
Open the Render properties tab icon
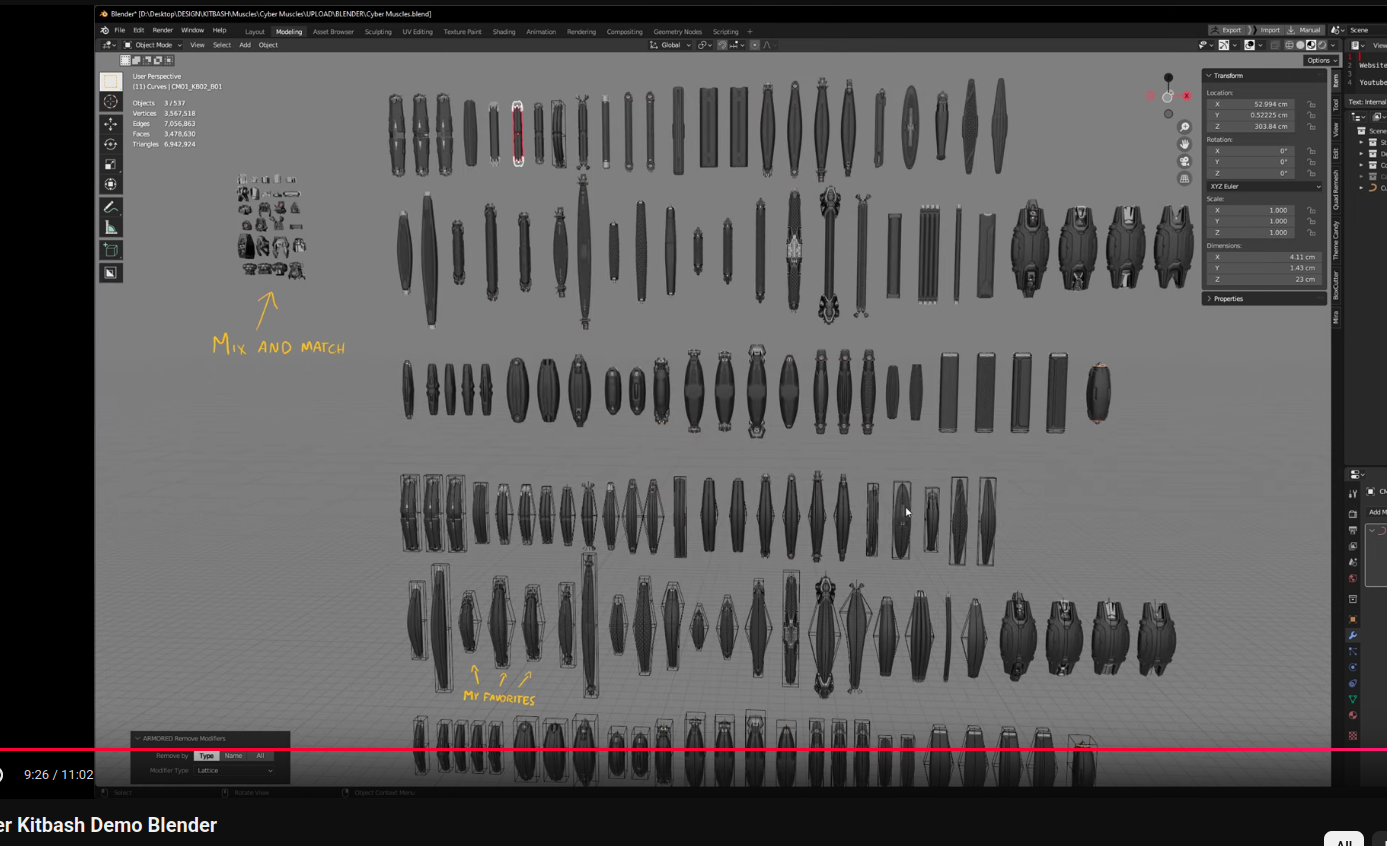tap(1353, 514)
